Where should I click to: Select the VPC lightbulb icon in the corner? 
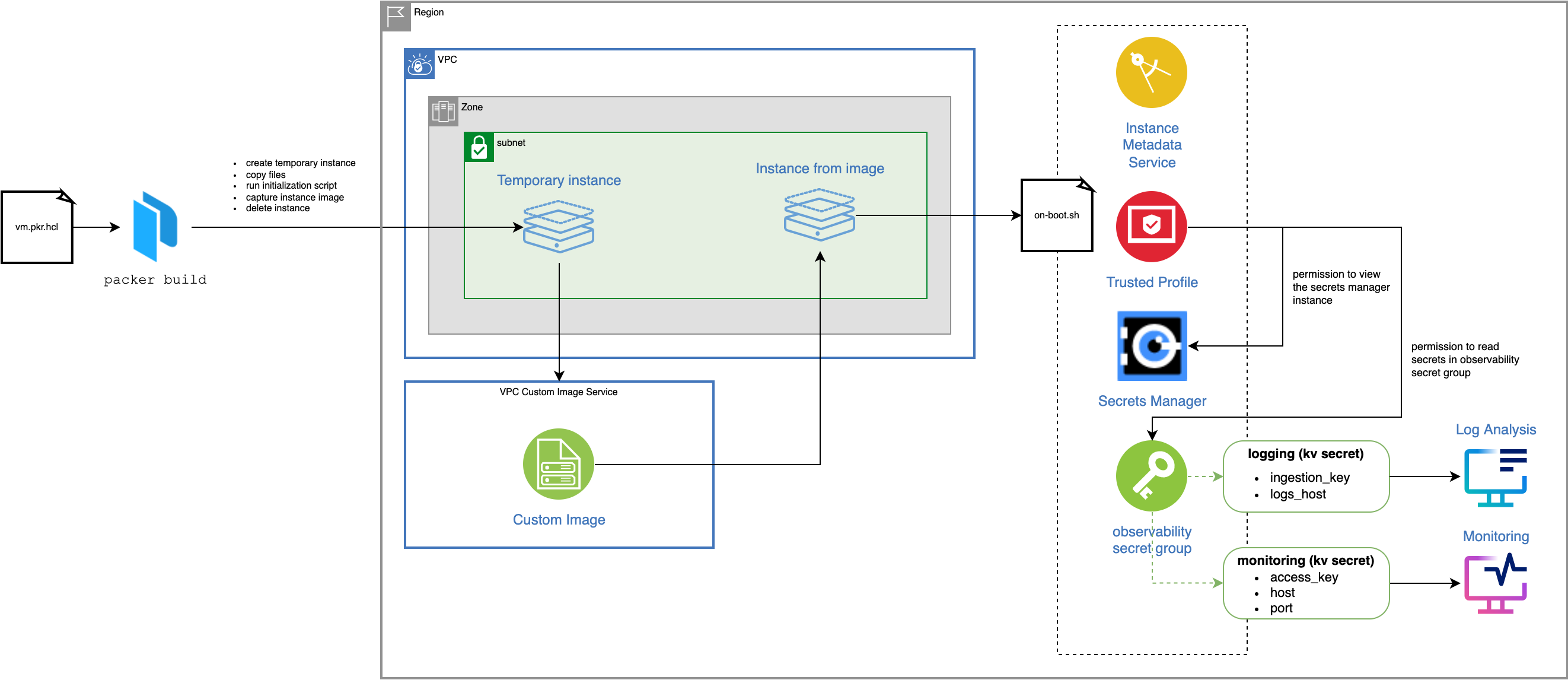coord(419,65)
